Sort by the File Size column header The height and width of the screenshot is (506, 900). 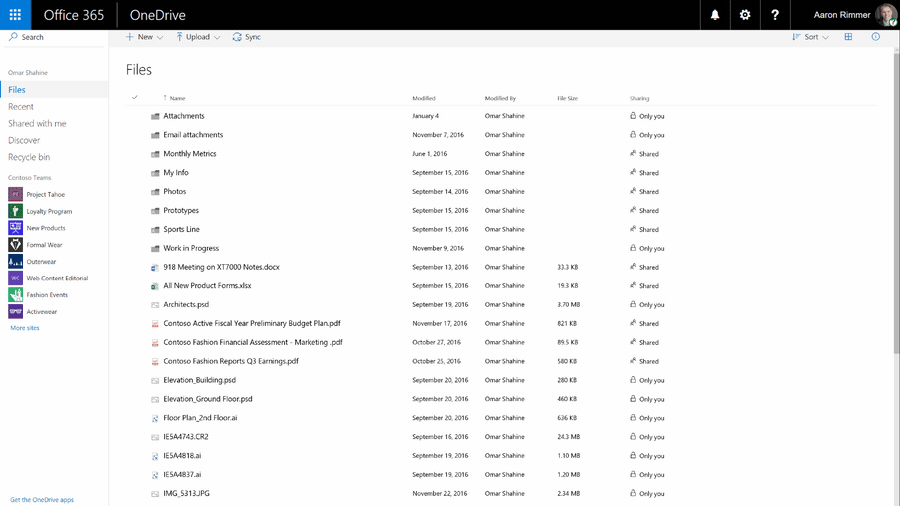pos(567,98)
